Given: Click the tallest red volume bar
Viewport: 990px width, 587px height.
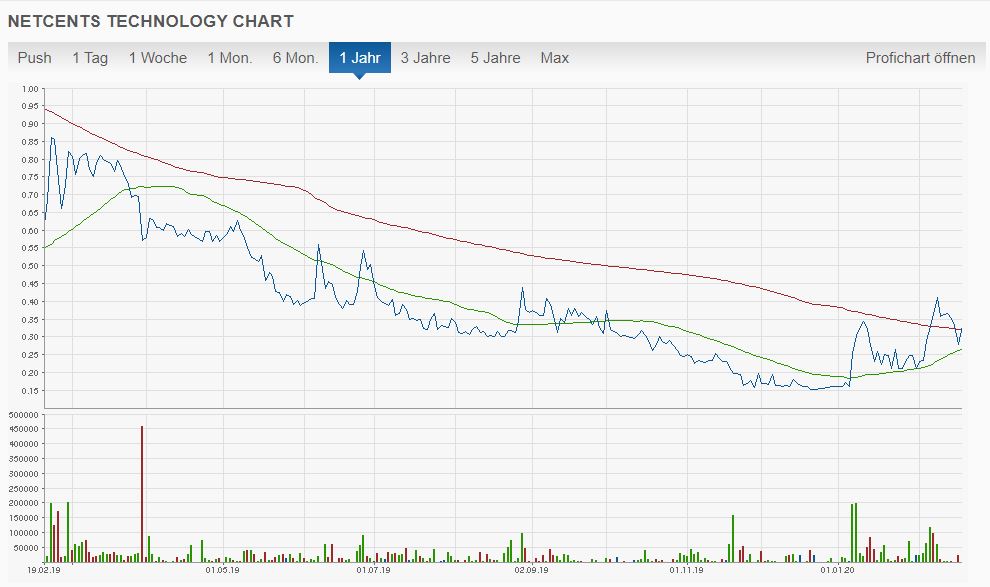Looking at the screenshot, I should coord(142,494).
